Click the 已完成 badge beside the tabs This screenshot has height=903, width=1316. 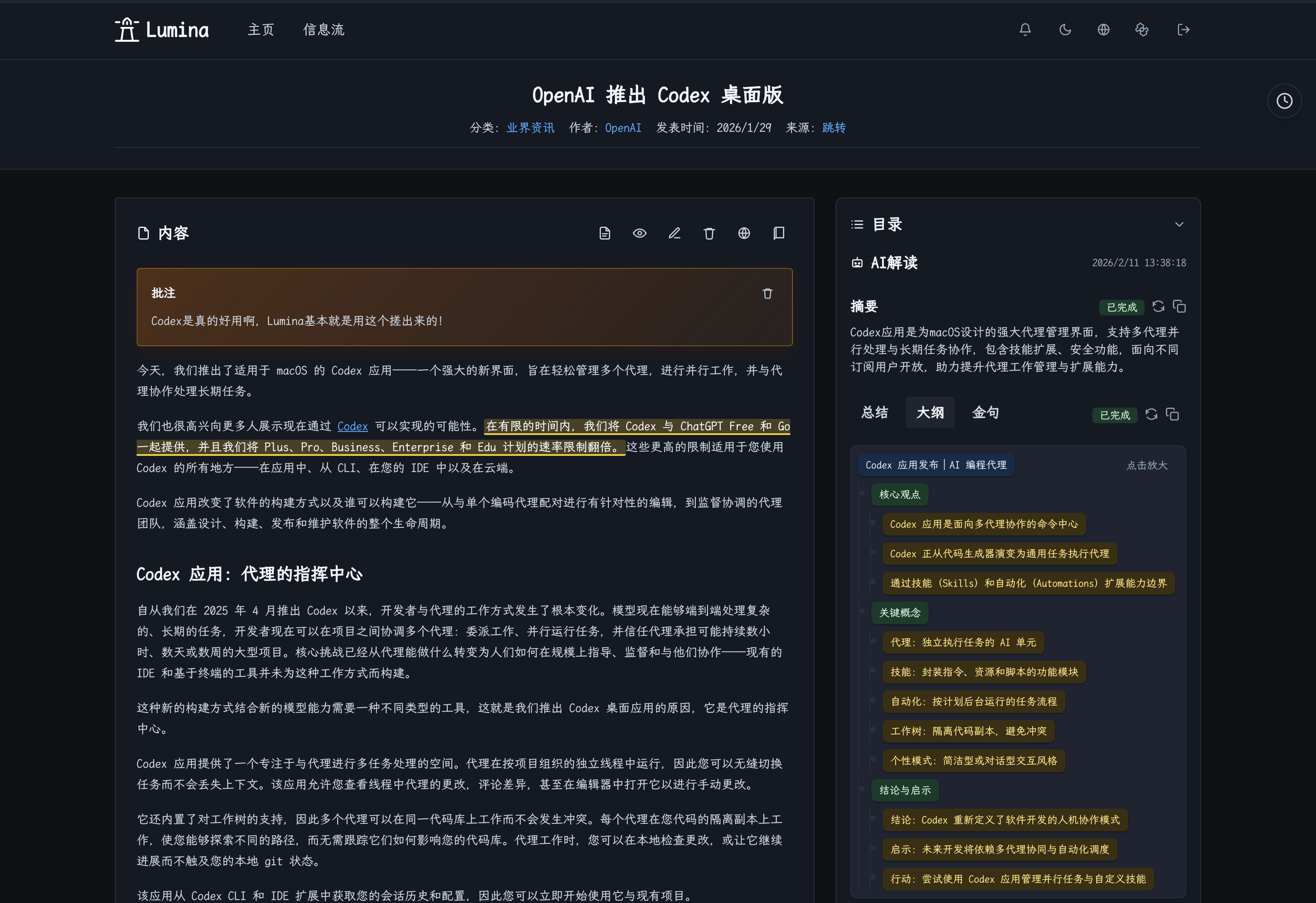click(1115, 415)
